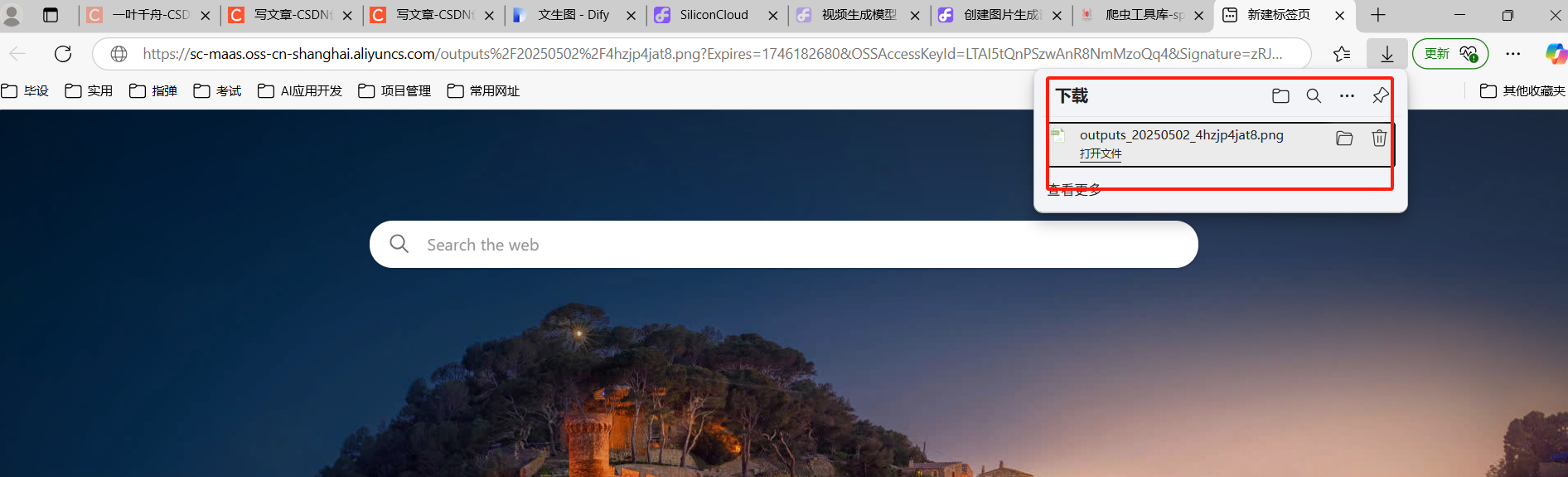Show outputs_20250502 file in folder
Screen dimensions: 1568x477
click(1344, 139)
